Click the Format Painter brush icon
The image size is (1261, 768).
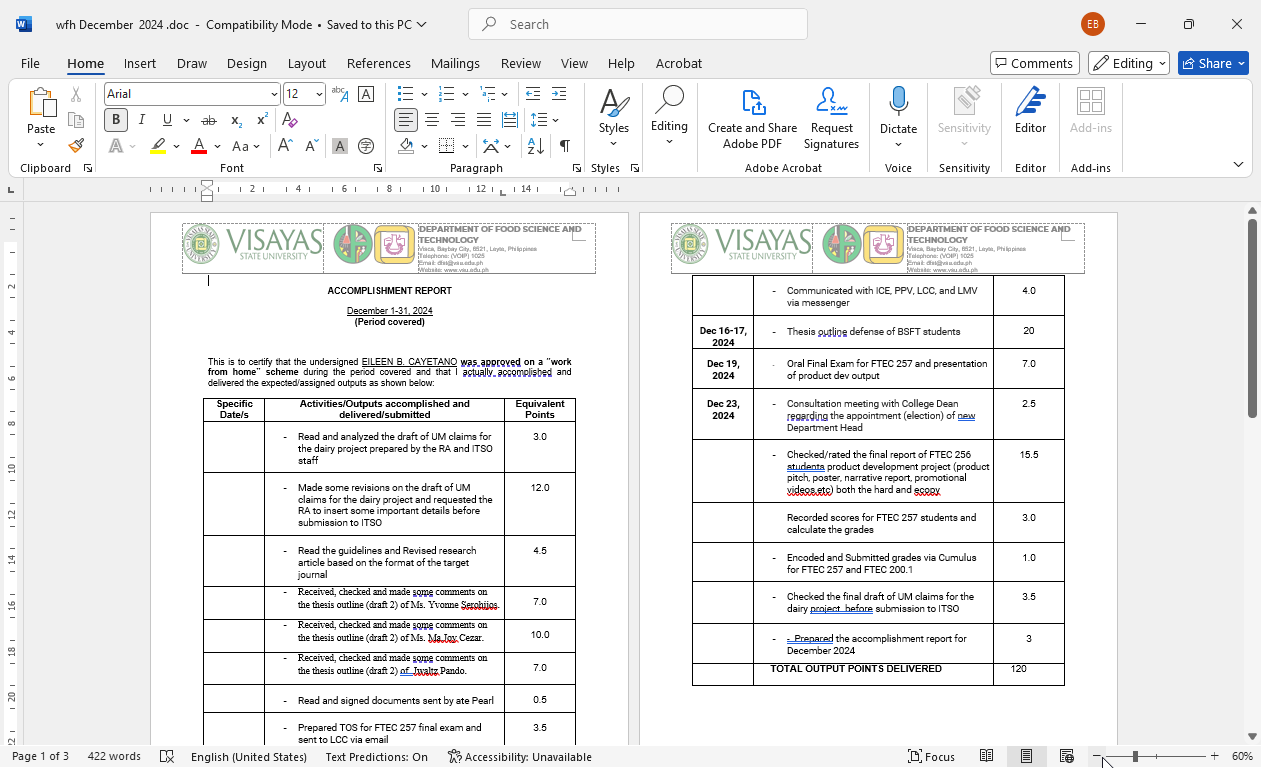pos(76,146)
